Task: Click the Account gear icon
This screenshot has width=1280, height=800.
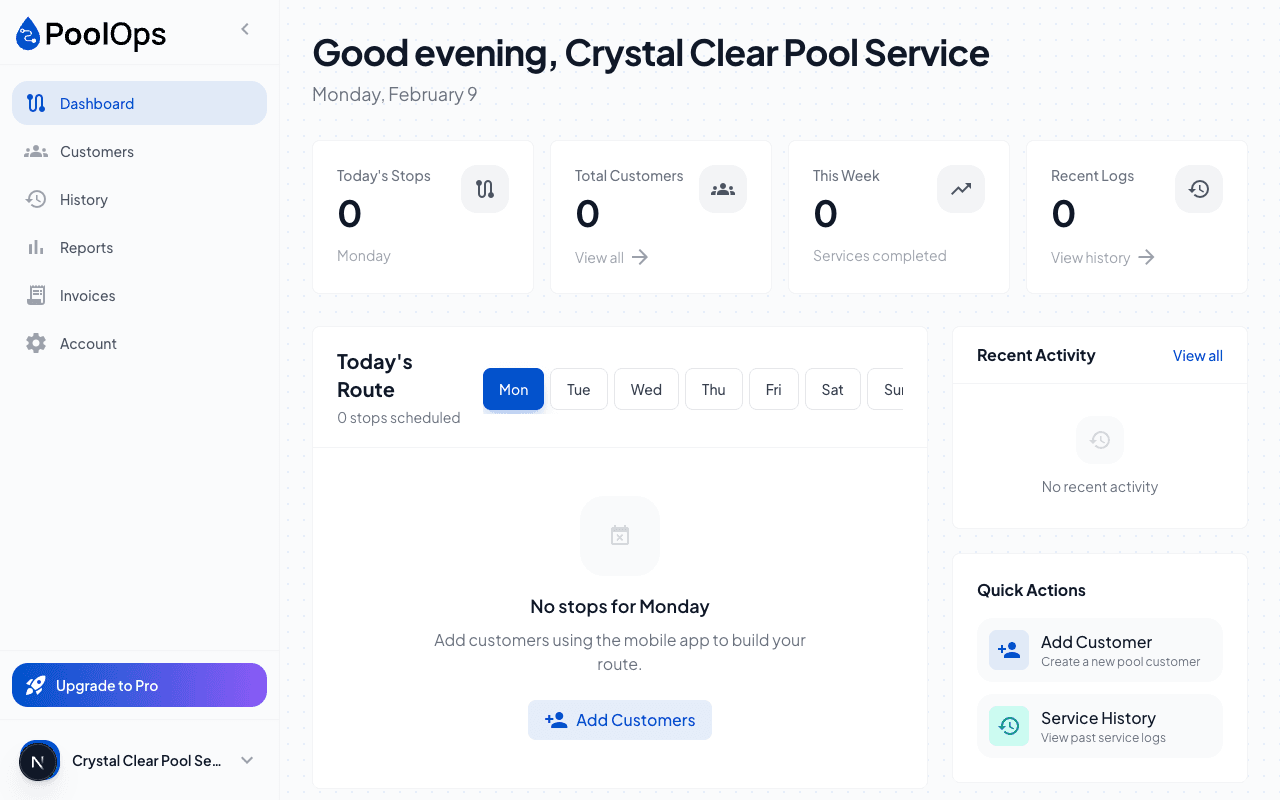Action: [x=36, y=343]
